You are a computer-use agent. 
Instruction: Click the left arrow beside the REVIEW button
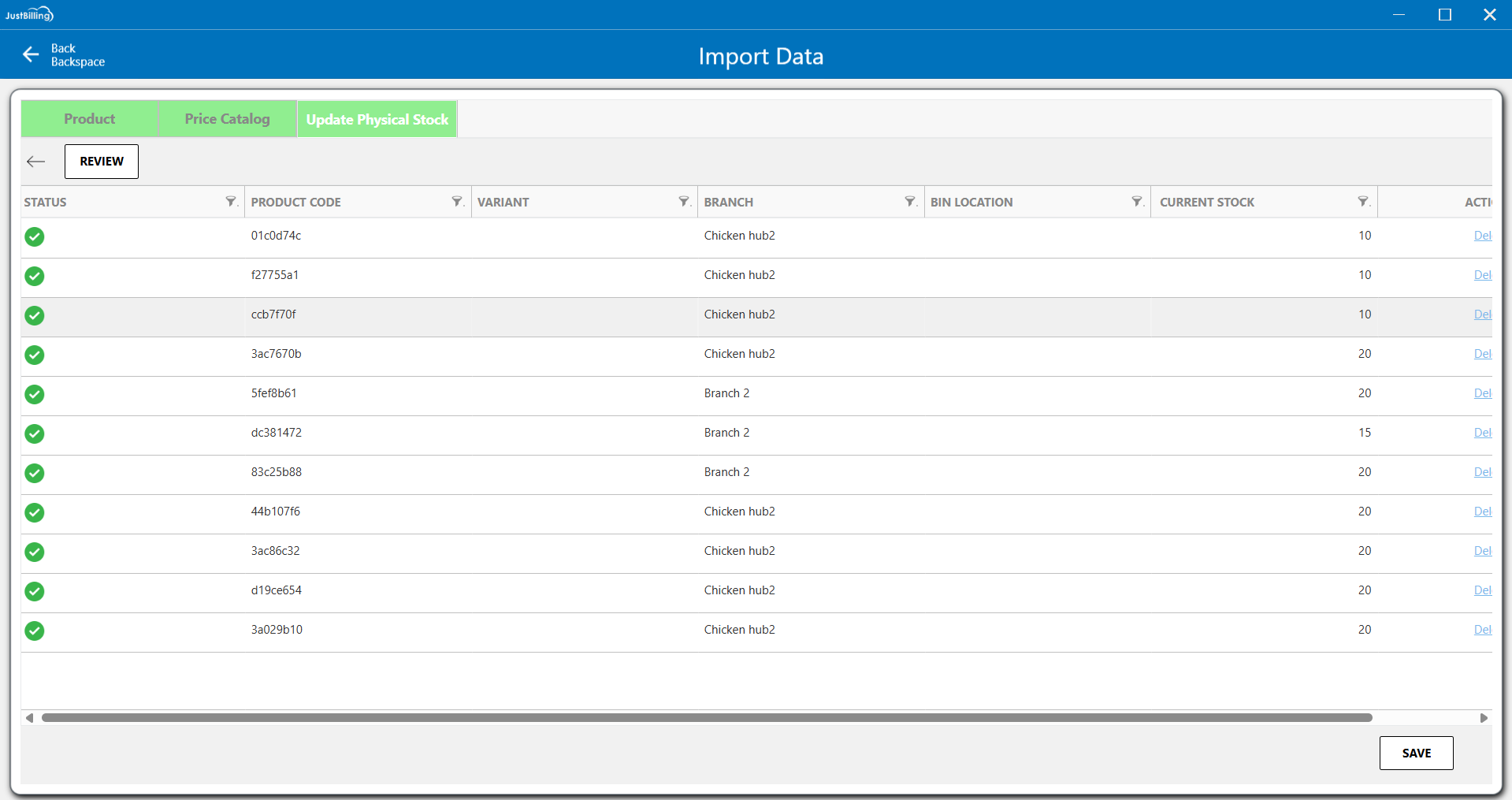click(36, 162)
